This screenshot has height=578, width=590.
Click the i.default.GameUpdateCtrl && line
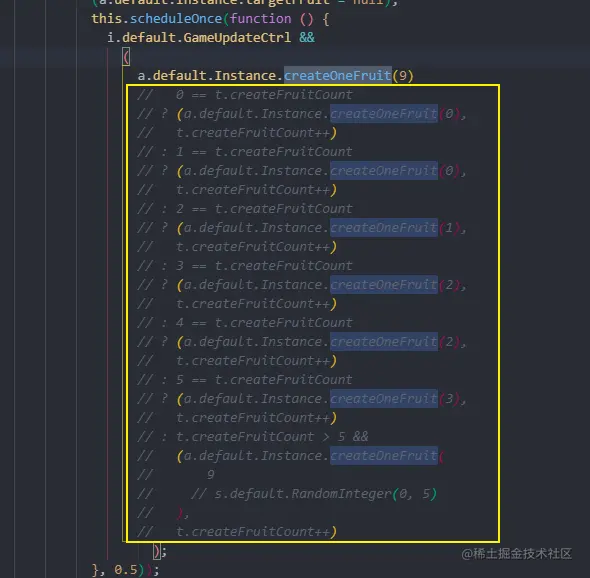(x=211, y=38)
